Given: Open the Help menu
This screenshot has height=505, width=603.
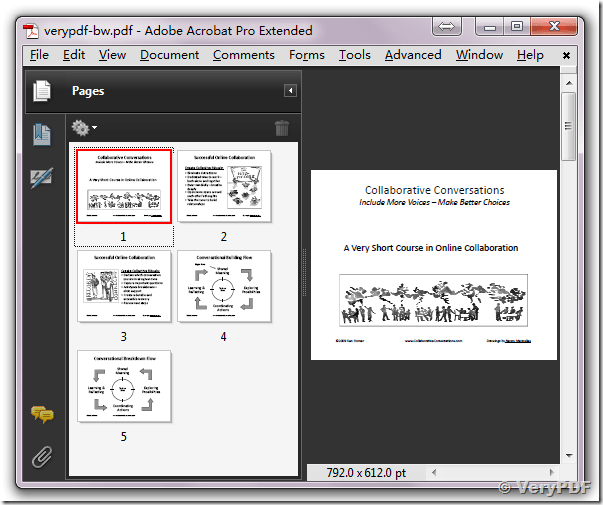Looking at the screenshot, I should click(530, 55).
